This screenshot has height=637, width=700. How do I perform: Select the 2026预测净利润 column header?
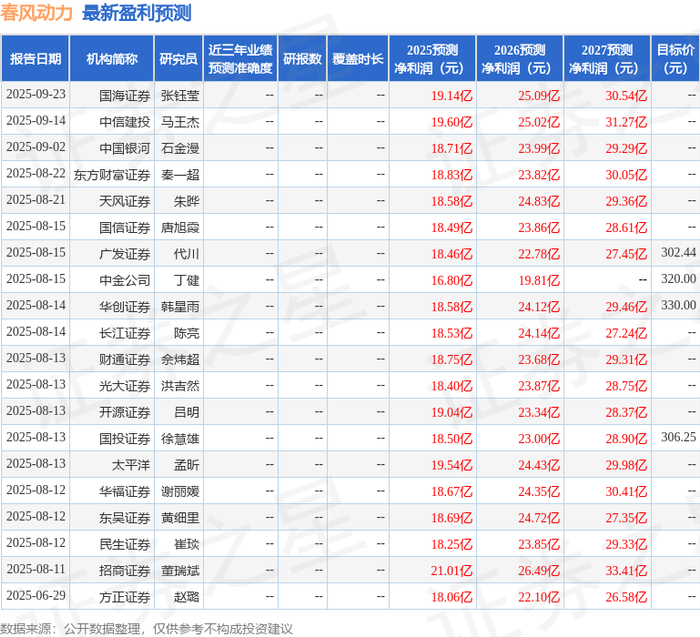[x=520, y=58]
